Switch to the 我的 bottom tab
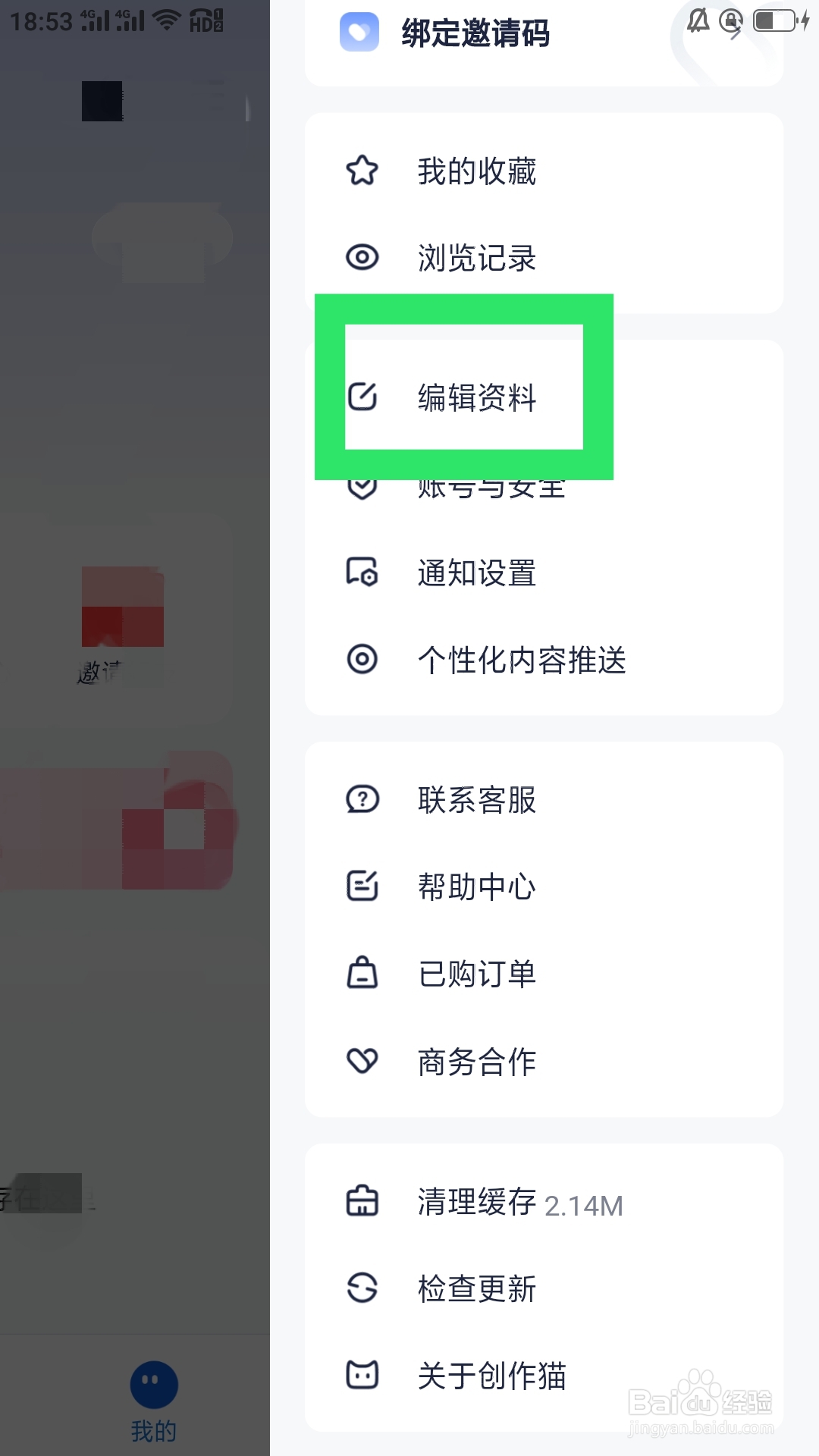 (x=154, y=1401)
